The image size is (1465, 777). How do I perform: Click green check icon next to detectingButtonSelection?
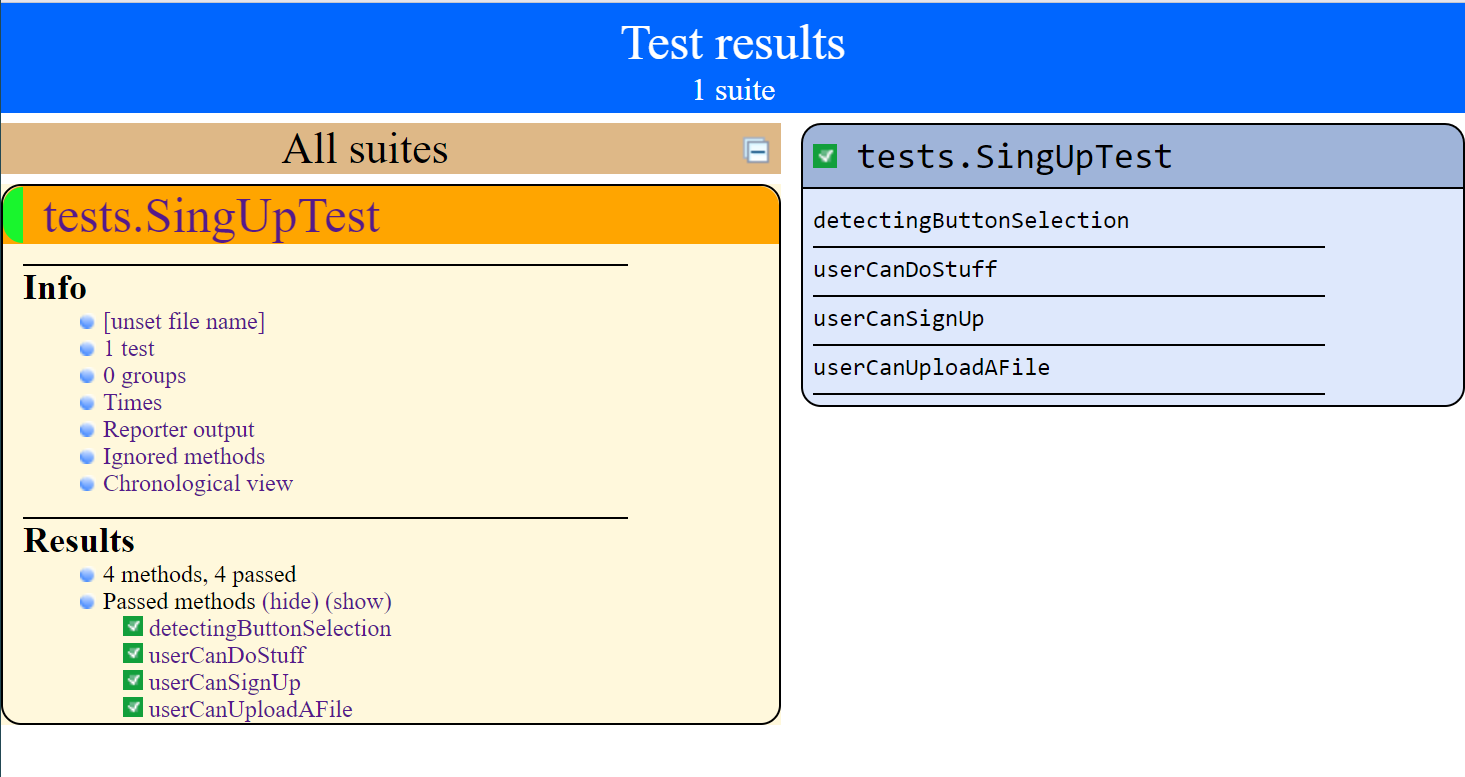coord(133,627)
